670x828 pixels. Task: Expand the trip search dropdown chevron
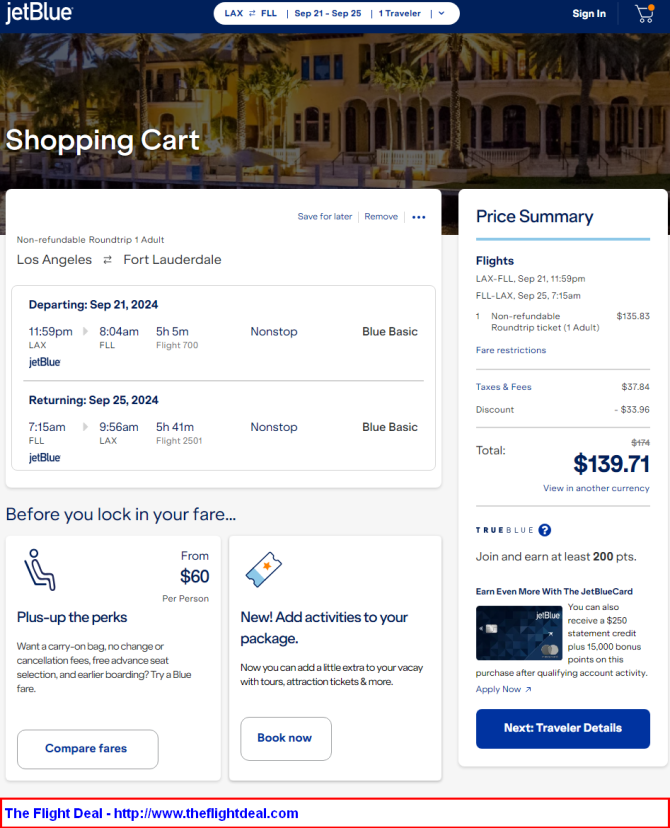(442, 14)
